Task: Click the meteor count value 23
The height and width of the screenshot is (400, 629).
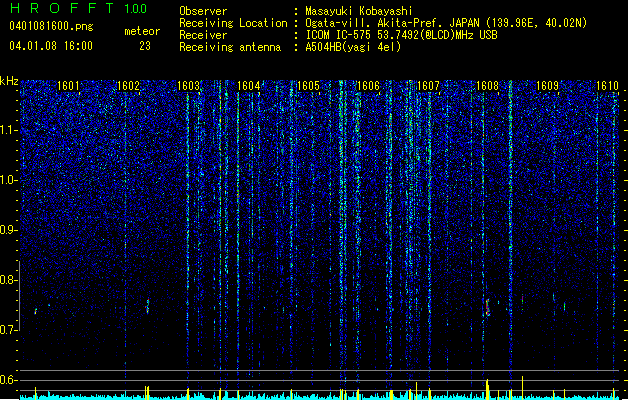Action: point(145,46)
